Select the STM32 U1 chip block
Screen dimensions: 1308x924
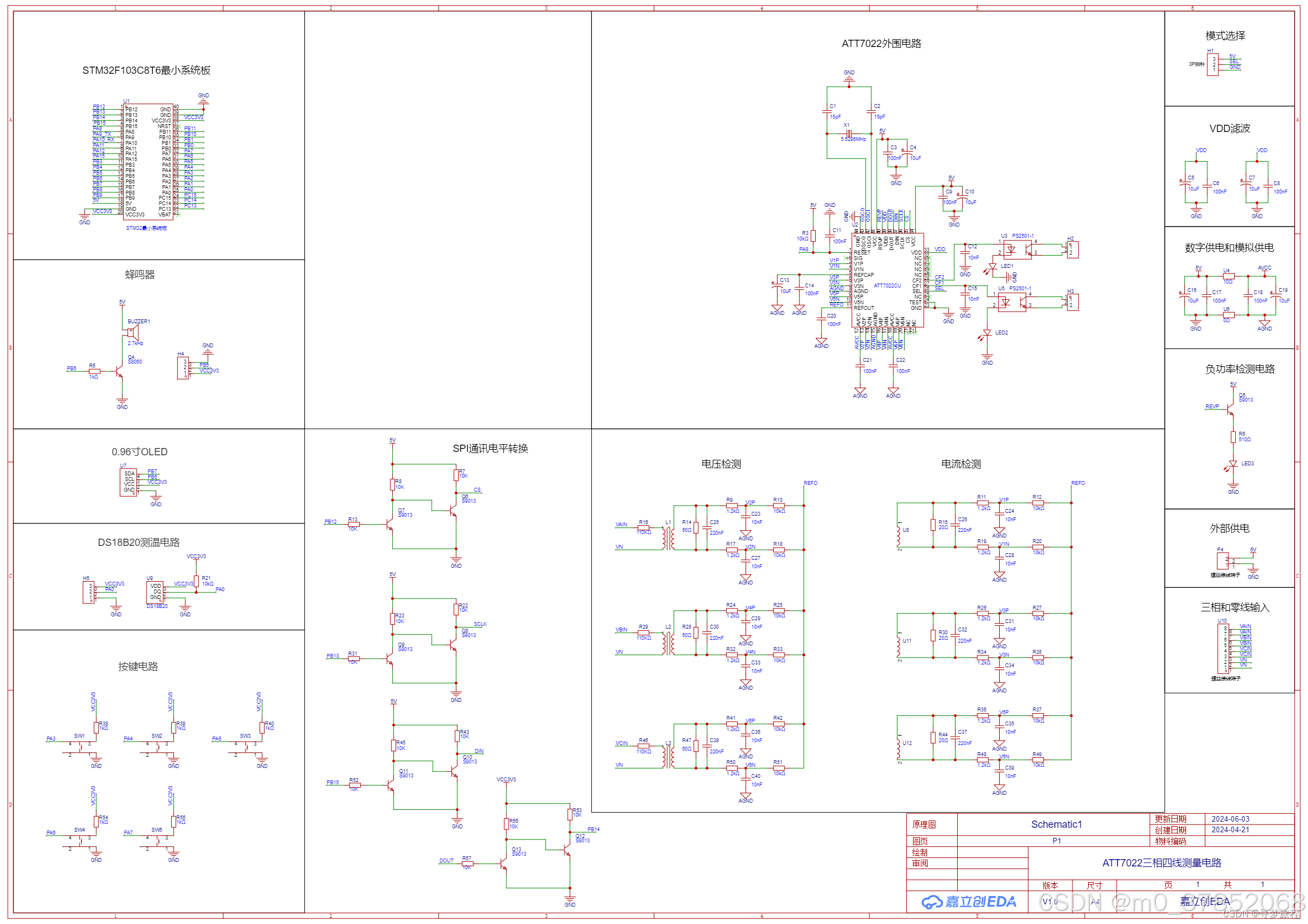point(148,162)
